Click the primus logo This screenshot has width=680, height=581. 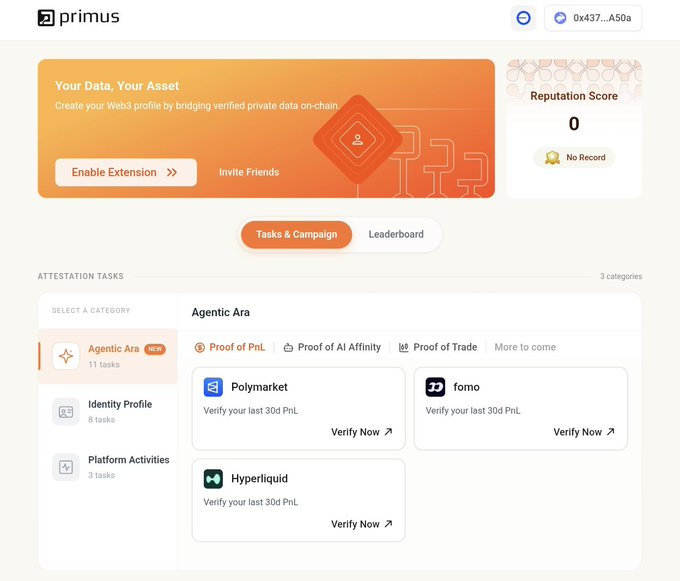[78, 18]
